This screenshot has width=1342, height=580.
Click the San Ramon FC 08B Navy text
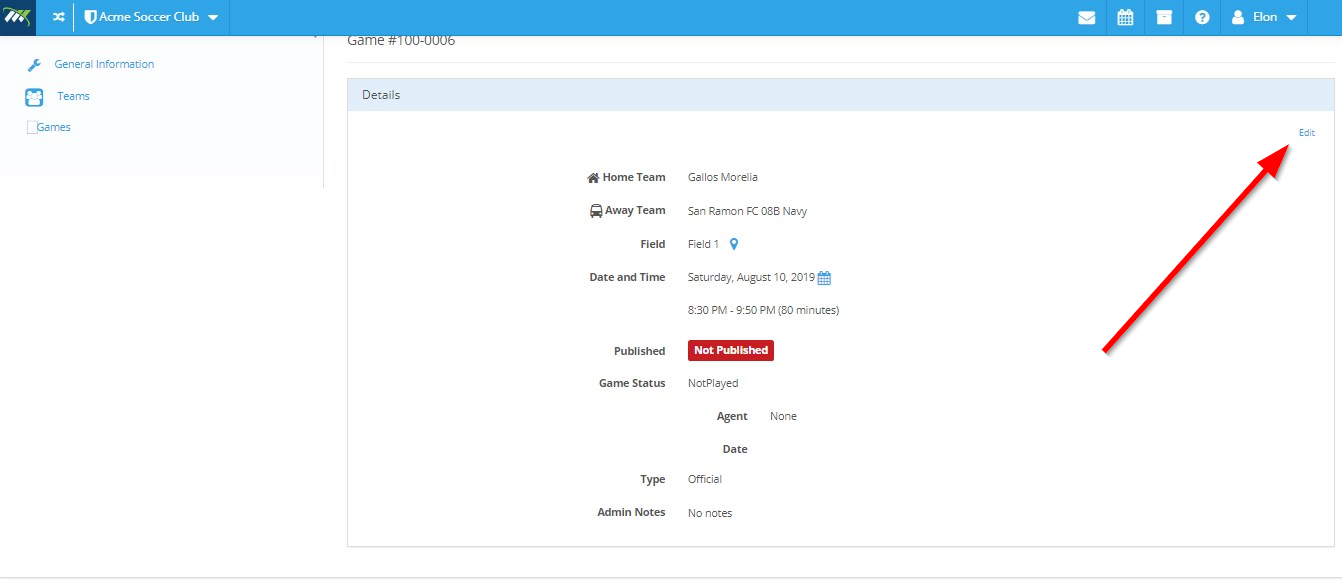pyautogui.click(x=747, y=211)
